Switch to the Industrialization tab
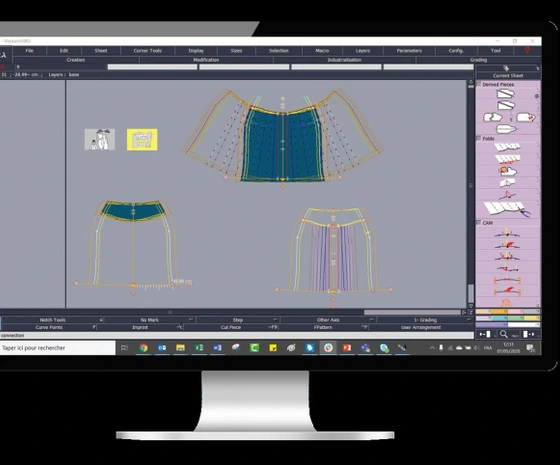 click(344, 60)
